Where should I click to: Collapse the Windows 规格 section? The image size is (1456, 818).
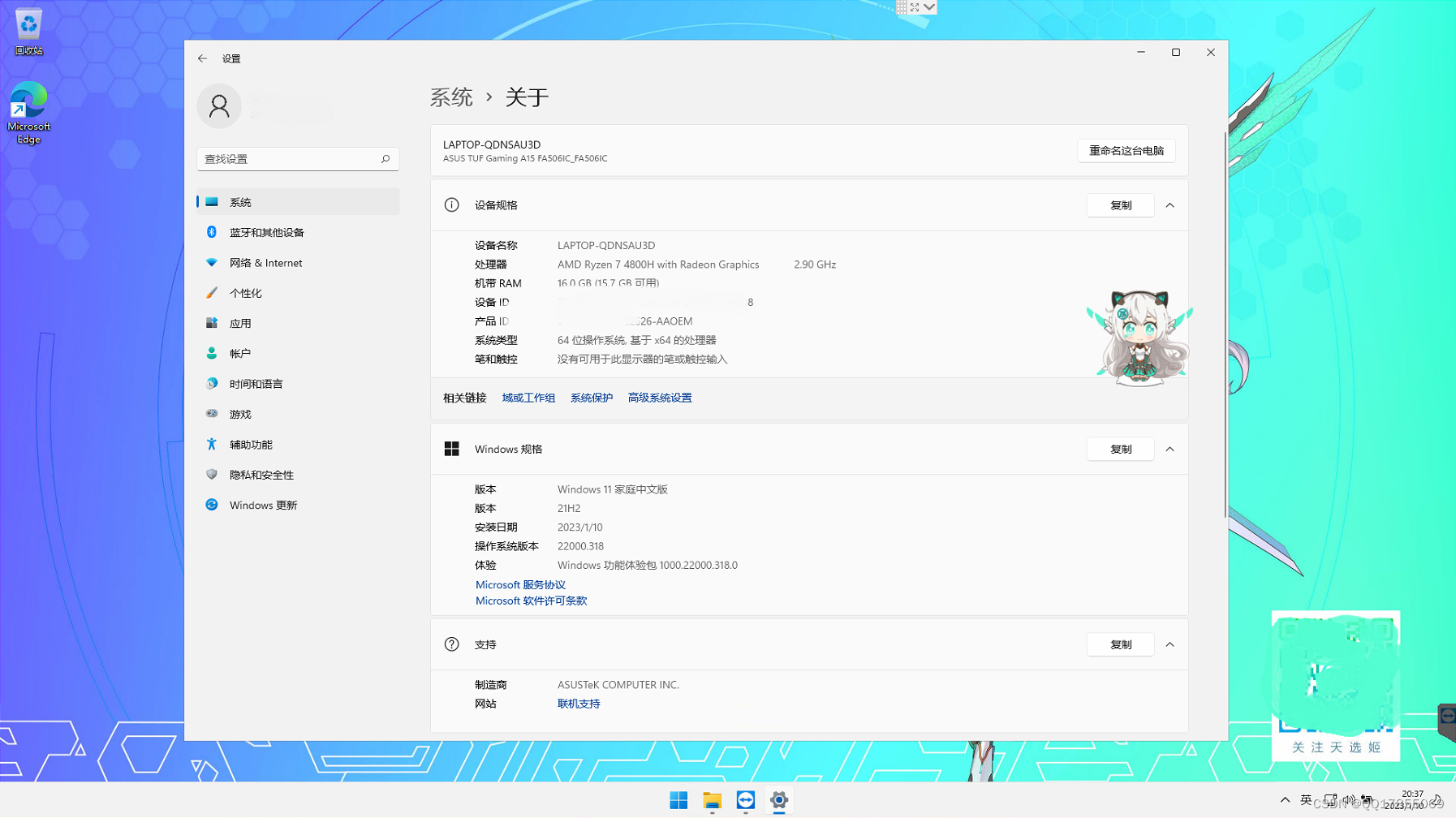[1170, 450]
